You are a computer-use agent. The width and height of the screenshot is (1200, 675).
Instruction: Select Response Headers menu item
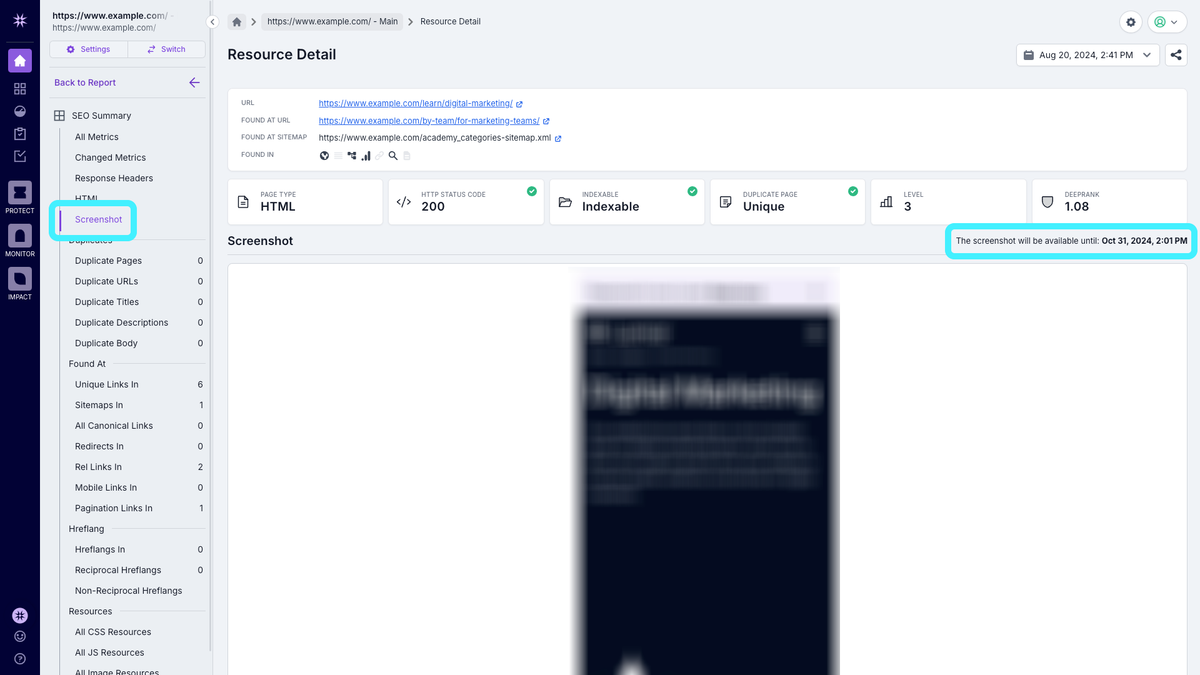point(114,178)
